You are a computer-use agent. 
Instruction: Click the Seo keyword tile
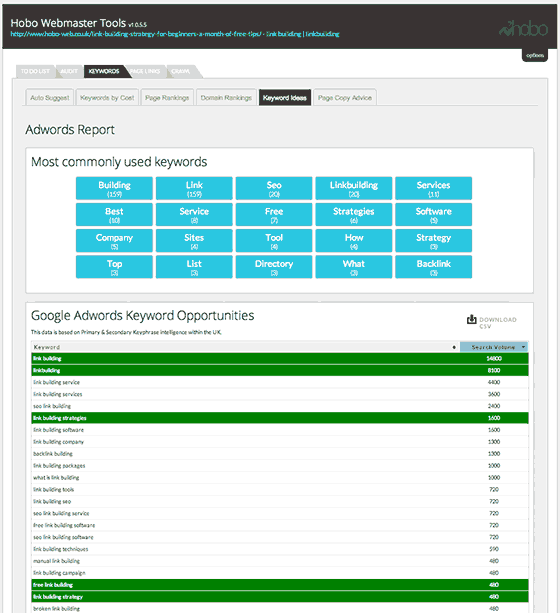click(x=274, y=188)
